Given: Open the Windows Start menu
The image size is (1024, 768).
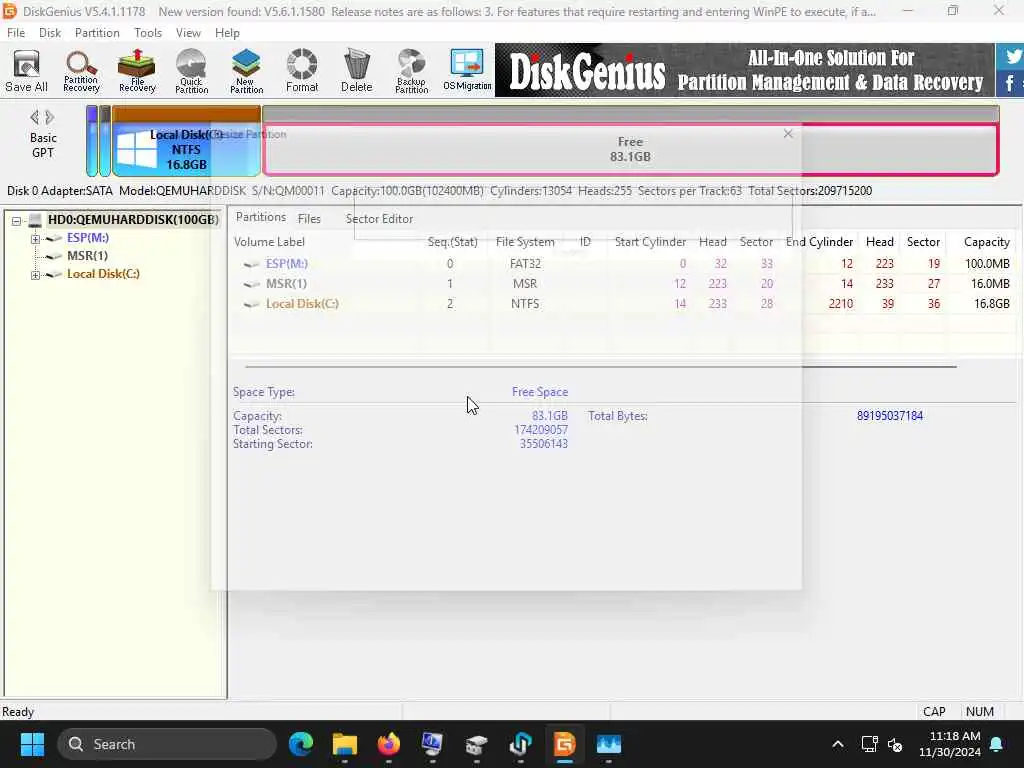Looking at the screenshot, I should [32, 744].
